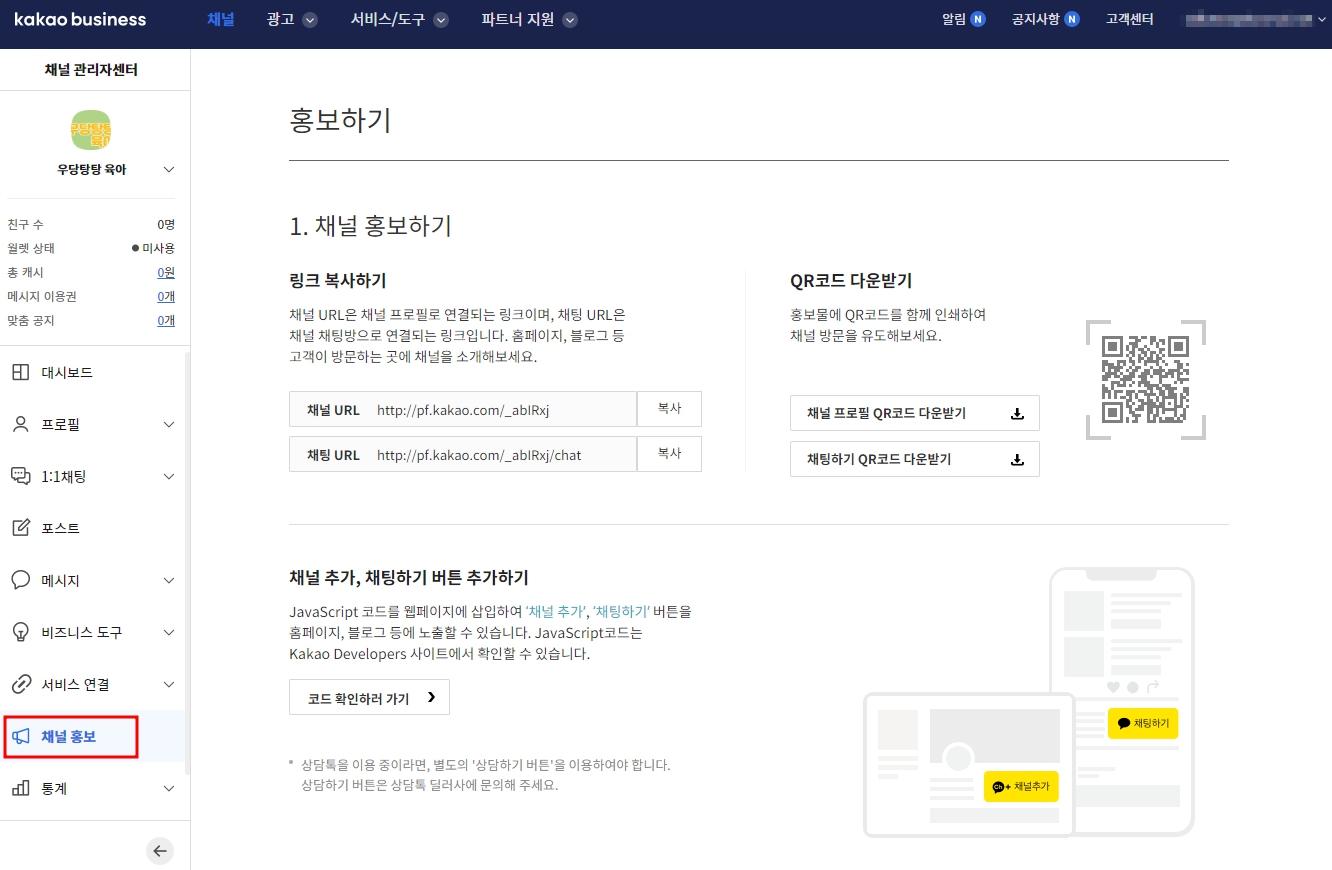Copy the 채팅 URL with 복사 button
This screenshot has height=870, width=1332.
click(x=669, y=454)
